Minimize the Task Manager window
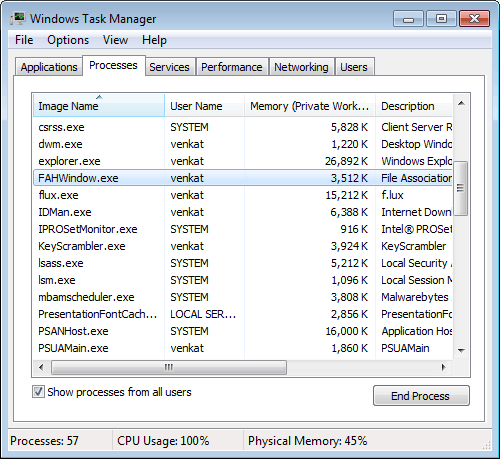This screenshot has width=500, height=459. point(408,18)
